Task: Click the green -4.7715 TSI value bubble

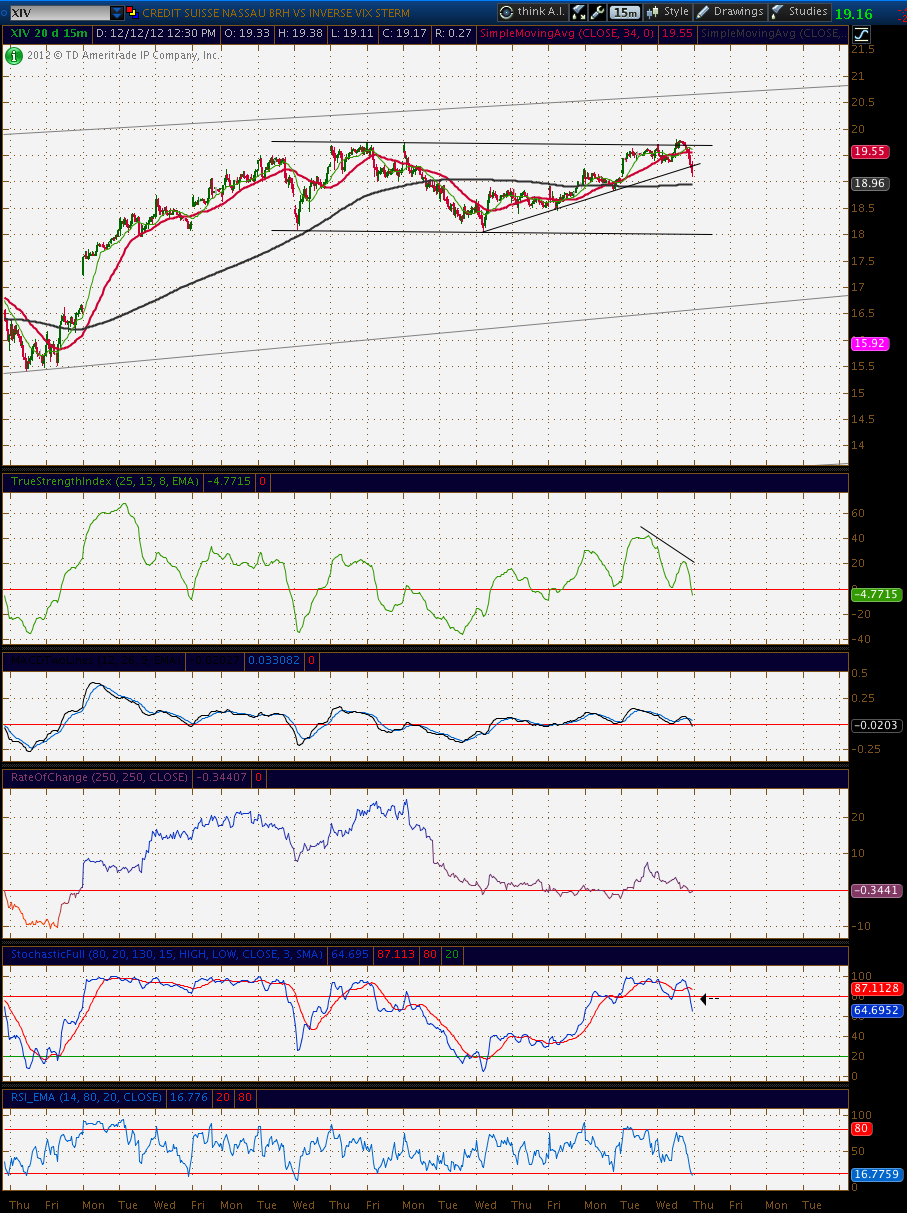Action: pyautogui.click(x=878, y=594)
